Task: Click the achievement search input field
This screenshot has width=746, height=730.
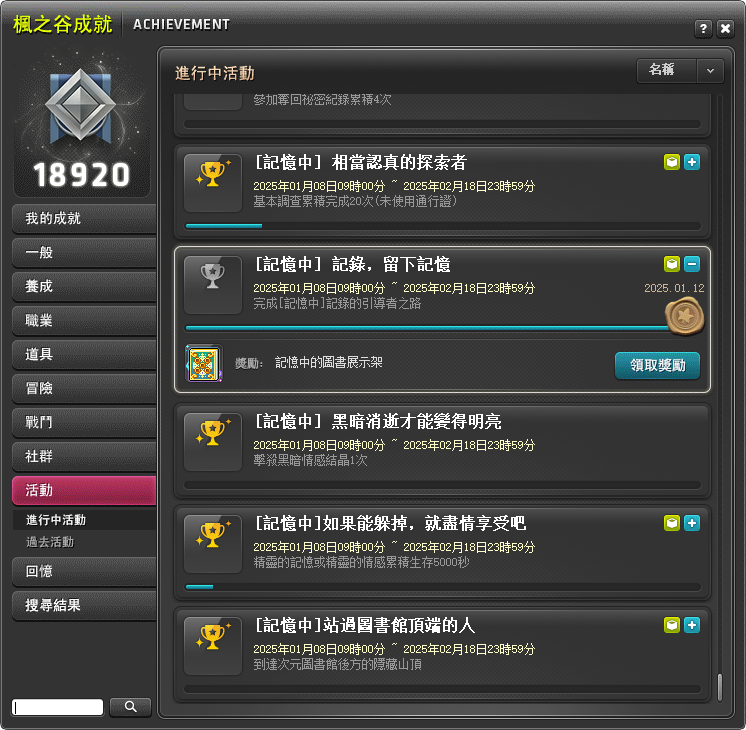Action: [58, 707]
